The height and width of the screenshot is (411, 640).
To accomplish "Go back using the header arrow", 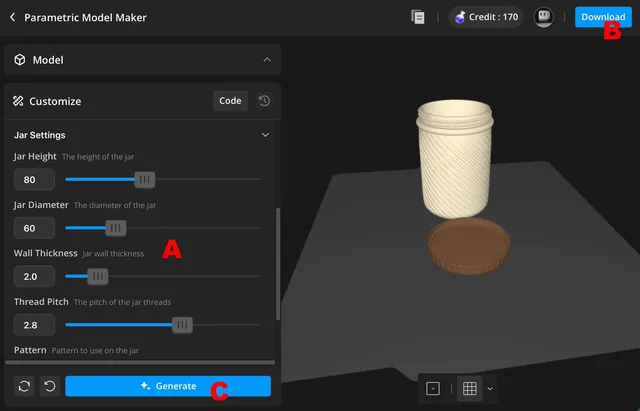I will click(x=12, y=17).
